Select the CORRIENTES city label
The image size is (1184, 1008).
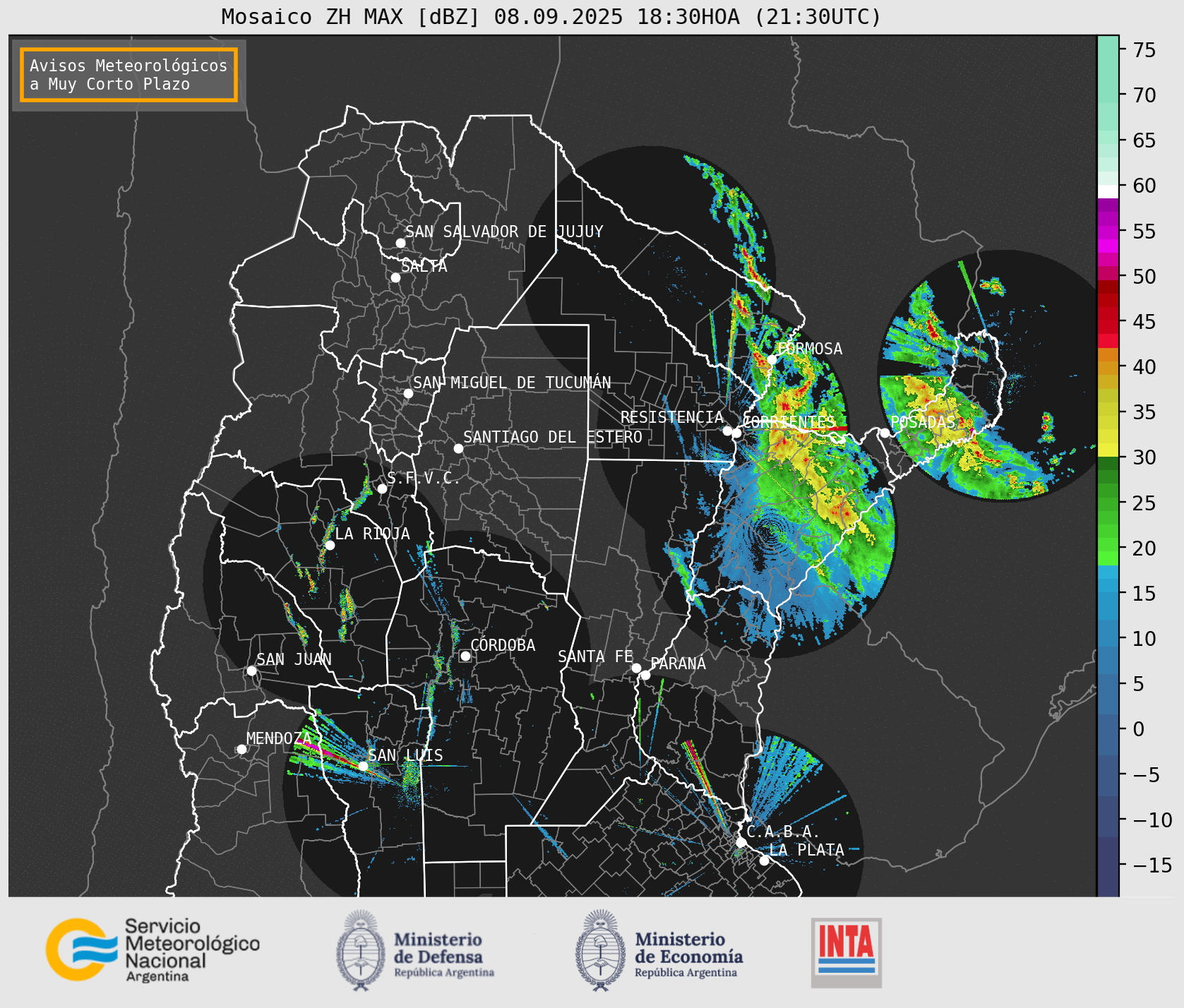pos(789,422)
